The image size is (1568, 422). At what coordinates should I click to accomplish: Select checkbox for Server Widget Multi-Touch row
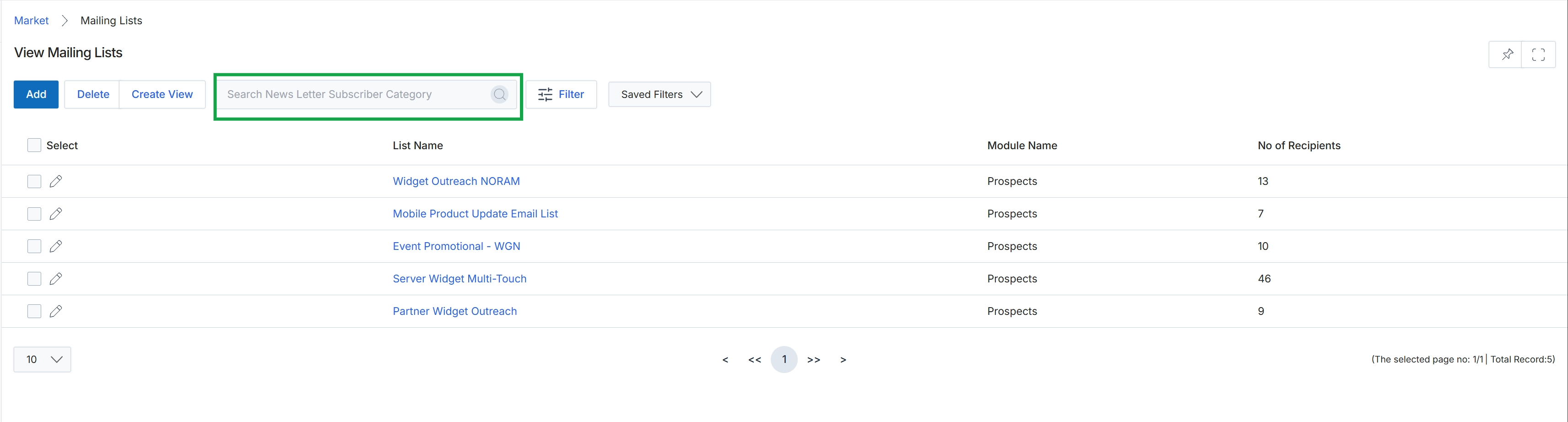tap(34, 279)
